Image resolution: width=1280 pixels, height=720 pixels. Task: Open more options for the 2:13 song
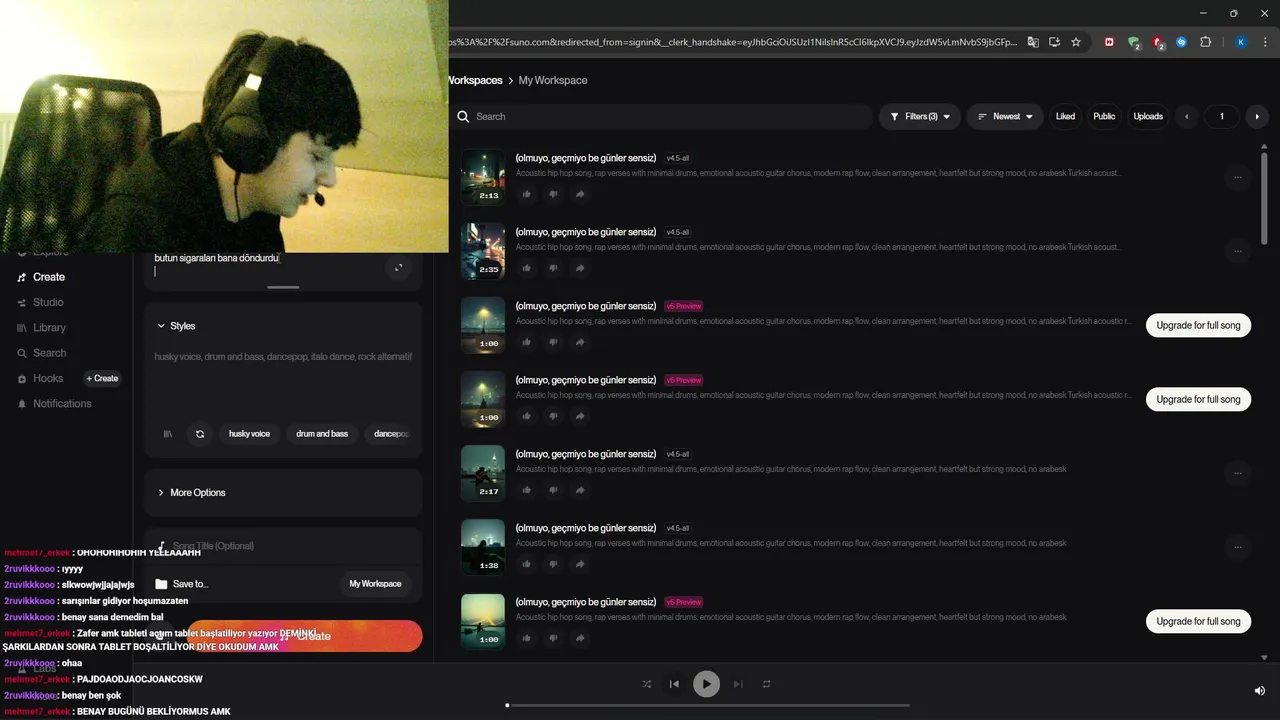pos(1238,177)
